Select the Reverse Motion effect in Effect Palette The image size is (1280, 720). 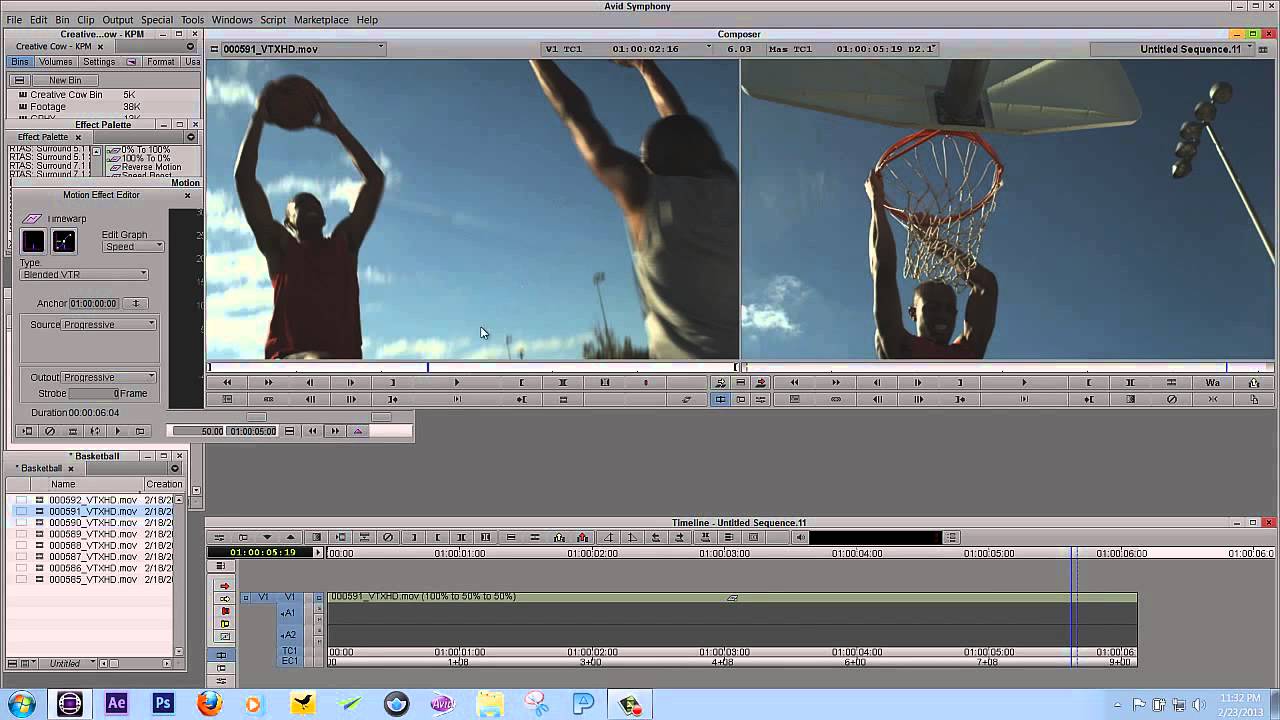151,167
